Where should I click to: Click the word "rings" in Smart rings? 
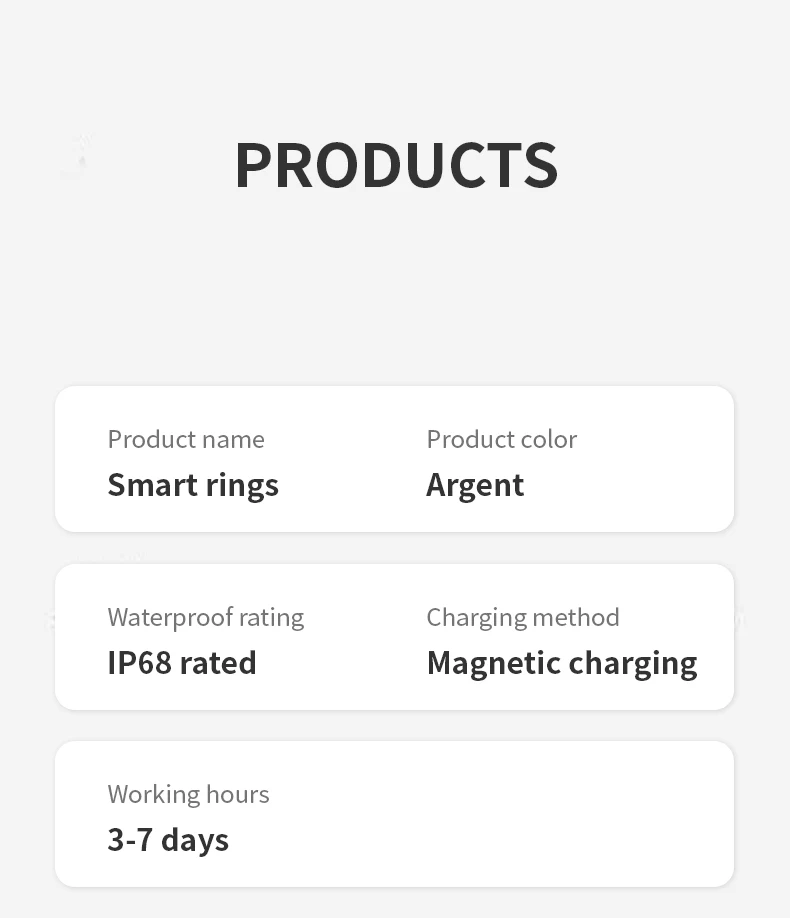tap(242, 486)
